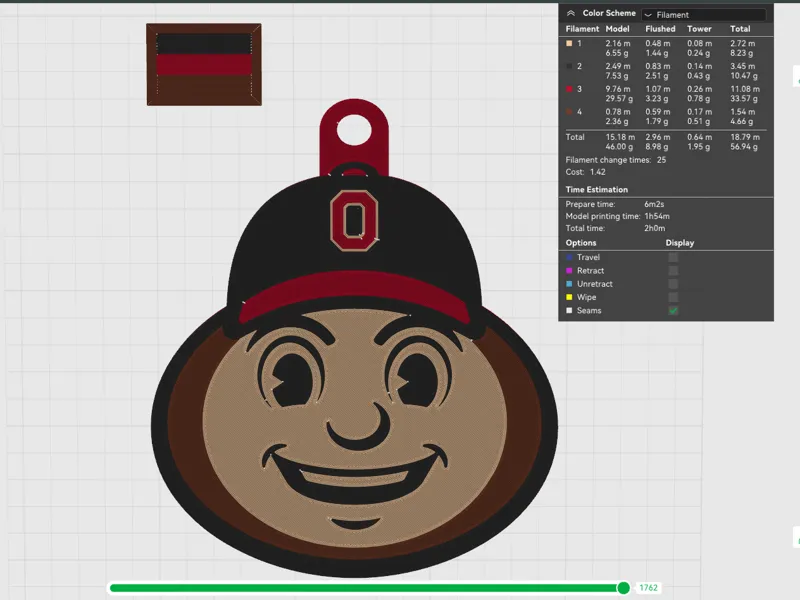Click the Options section heading
Screen dimensions: 800x600
pyautogui.click(x=581, y=243)
